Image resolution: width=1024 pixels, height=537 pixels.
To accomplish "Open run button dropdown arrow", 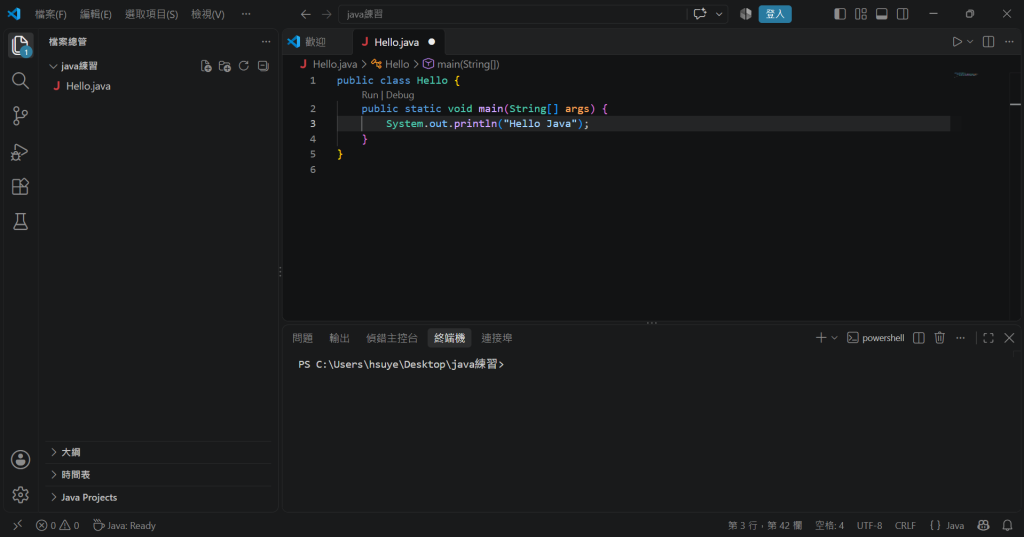I will [x=970, y=42].
